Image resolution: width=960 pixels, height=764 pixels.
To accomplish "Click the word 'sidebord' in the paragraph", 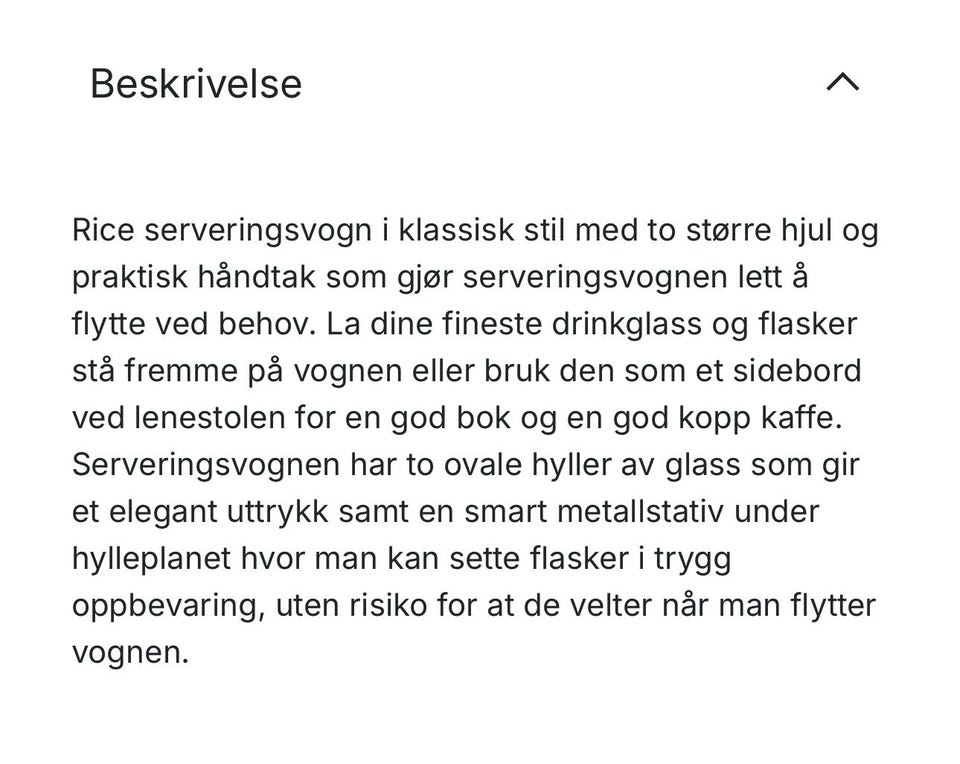I will 797,371.
